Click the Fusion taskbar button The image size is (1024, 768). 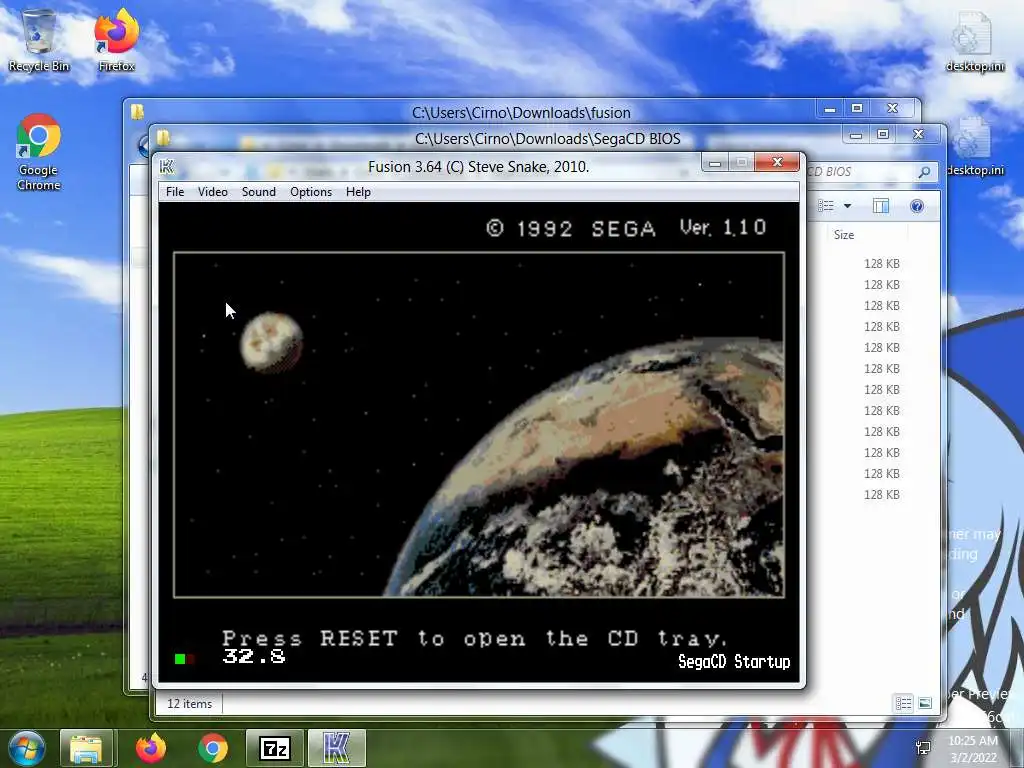336,749
